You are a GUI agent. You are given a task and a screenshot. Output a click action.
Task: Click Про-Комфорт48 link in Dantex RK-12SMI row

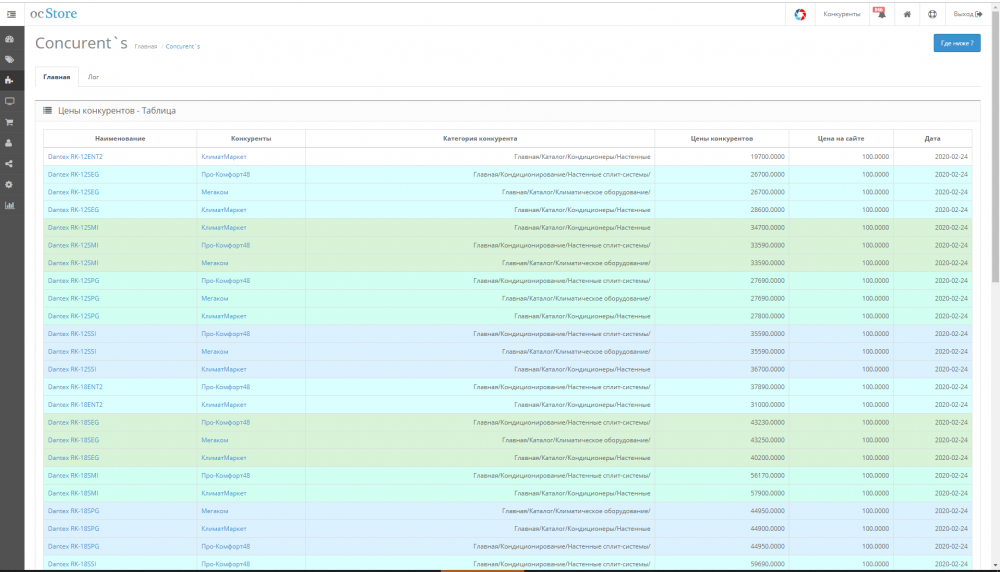(226, 246)
